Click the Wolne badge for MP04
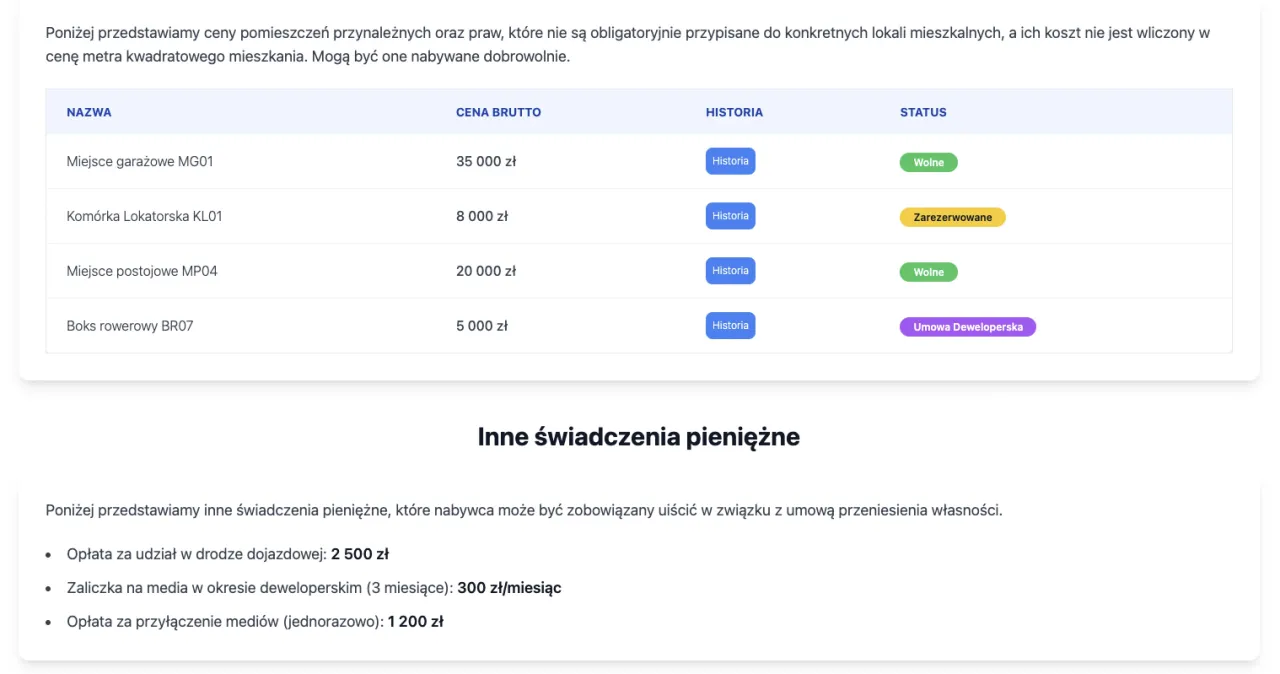 coord(928,271)
